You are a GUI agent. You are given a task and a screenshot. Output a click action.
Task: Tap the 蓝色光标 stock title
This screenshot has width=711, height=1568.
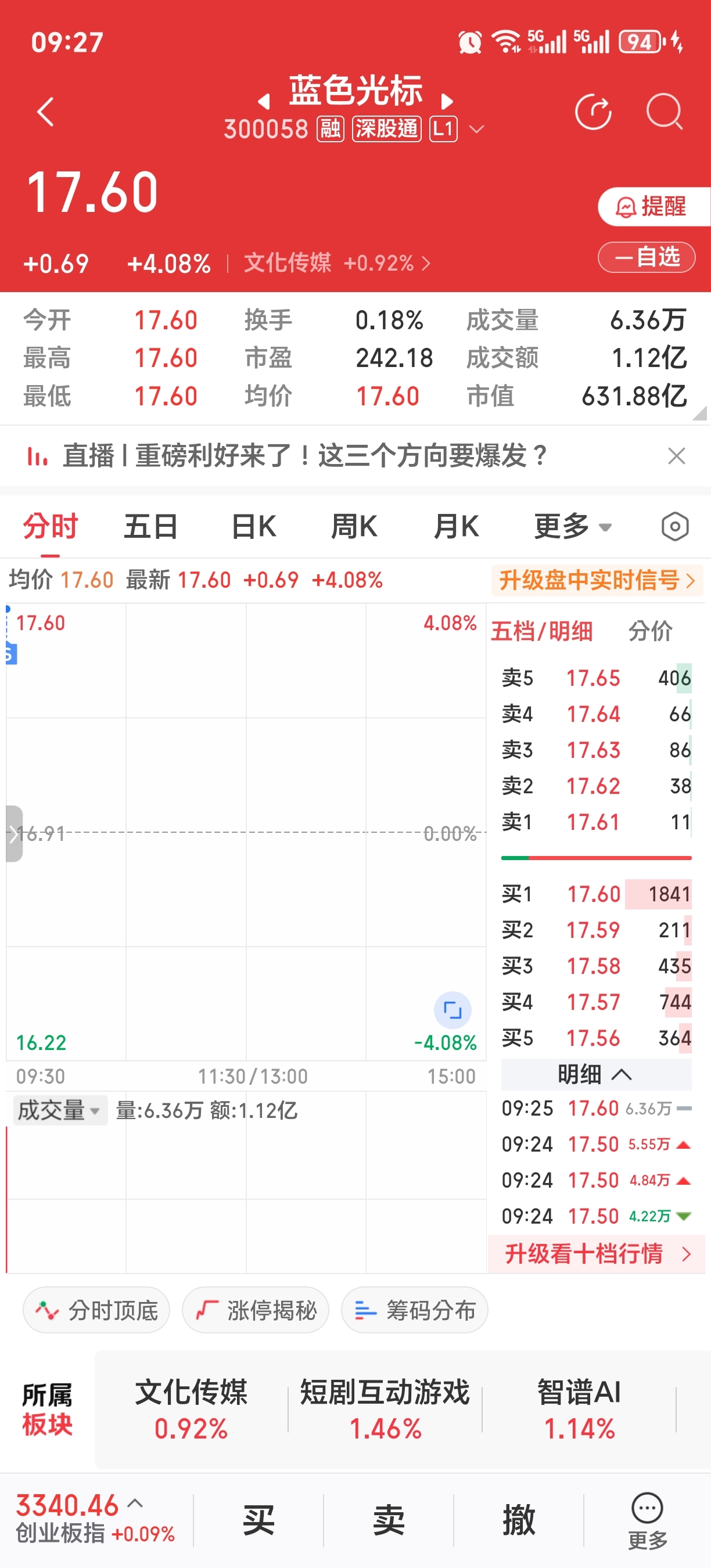355,91
